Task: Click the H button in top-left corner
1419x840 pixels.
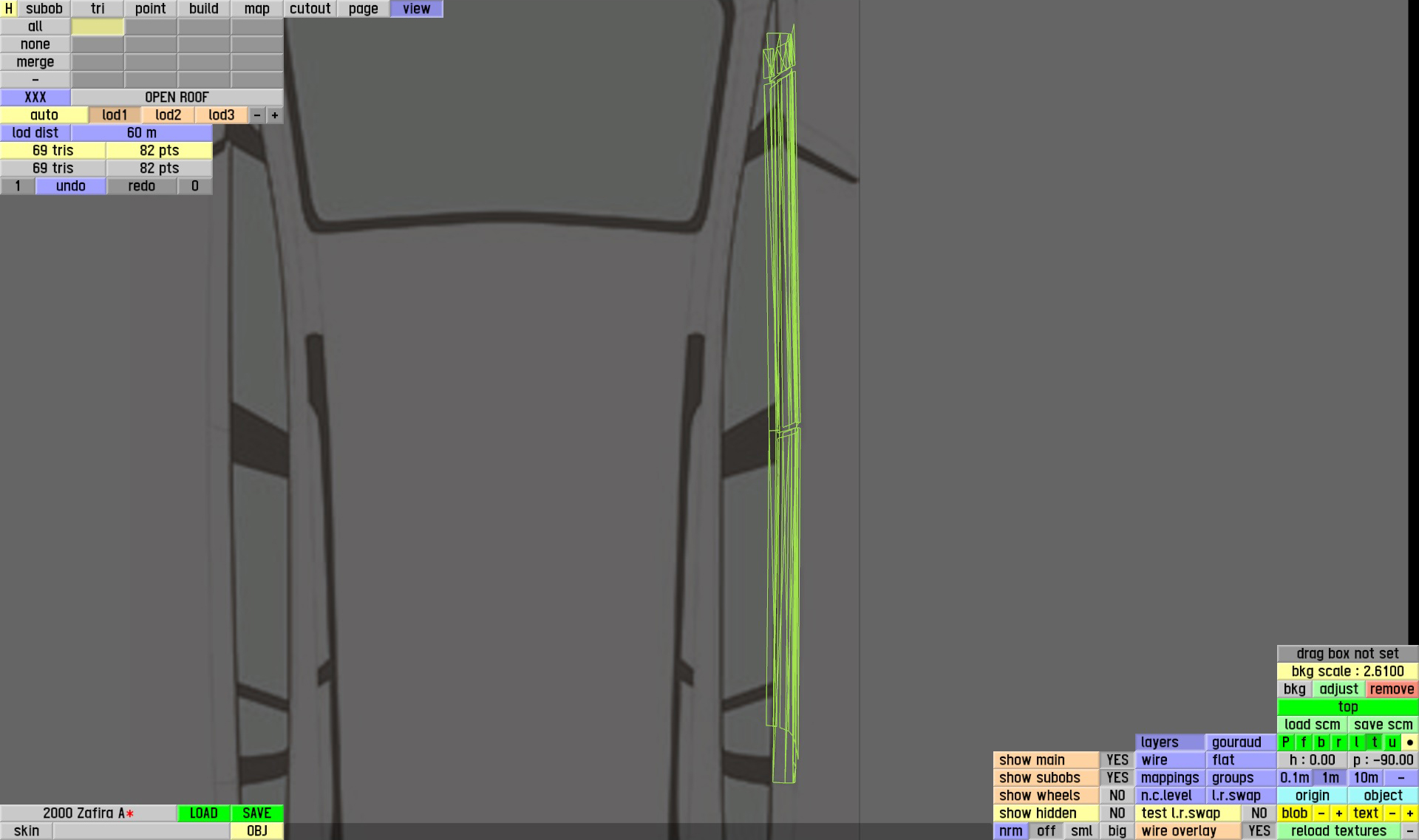Action: pyautogui.click(x=8, y=9)
